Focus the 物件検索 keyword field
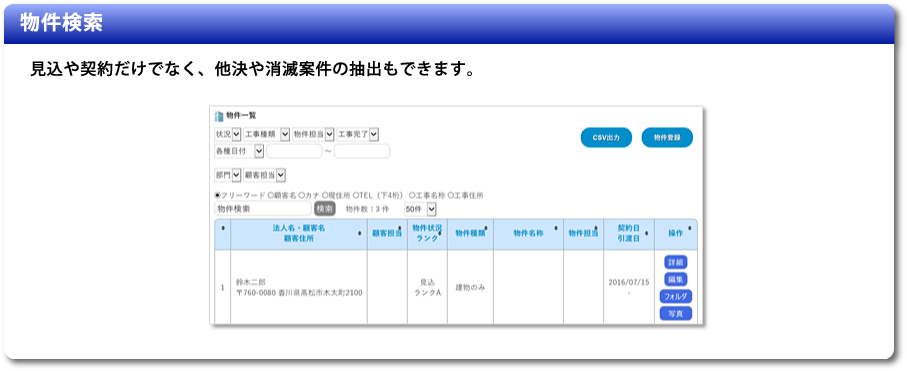Screen dimensions: 907x371 click(x=263, y=209)
